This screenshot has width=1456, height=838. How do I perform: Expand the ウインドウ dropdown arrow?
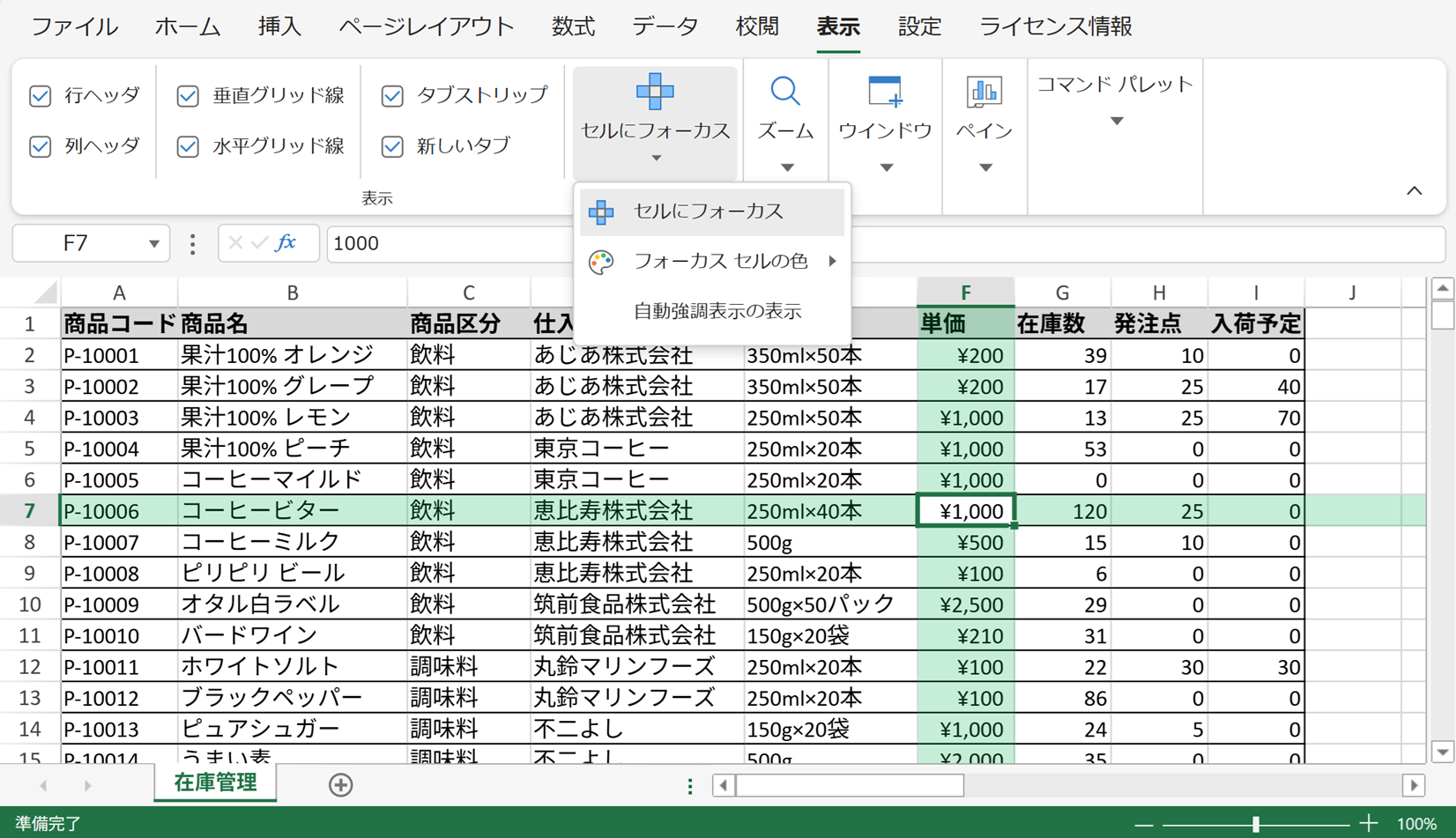tap(887, 167)
